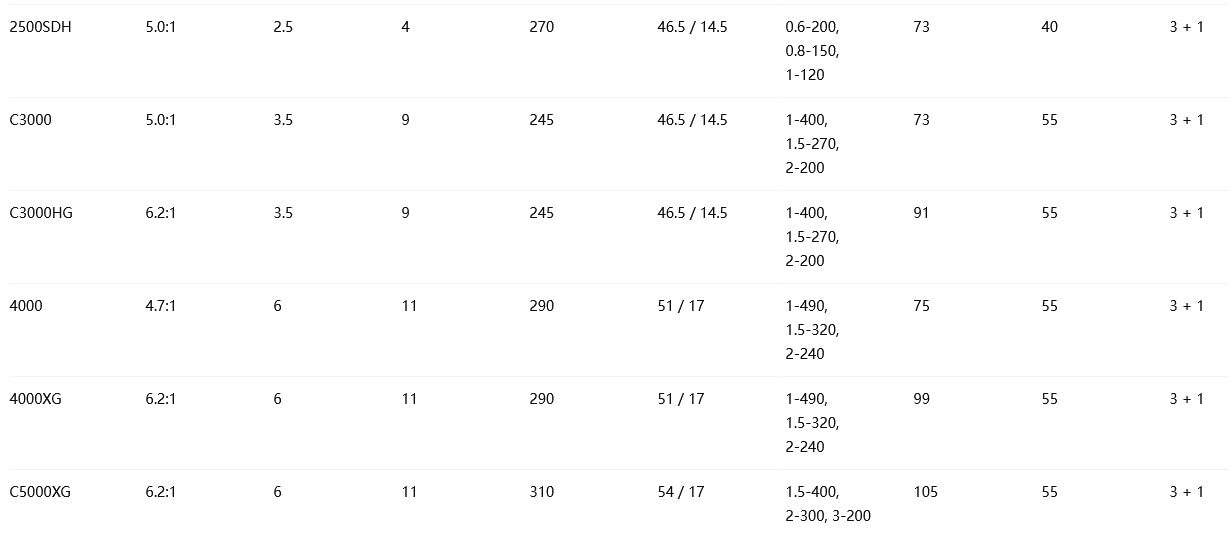Click the 105 retrieve value

[925, 492]
